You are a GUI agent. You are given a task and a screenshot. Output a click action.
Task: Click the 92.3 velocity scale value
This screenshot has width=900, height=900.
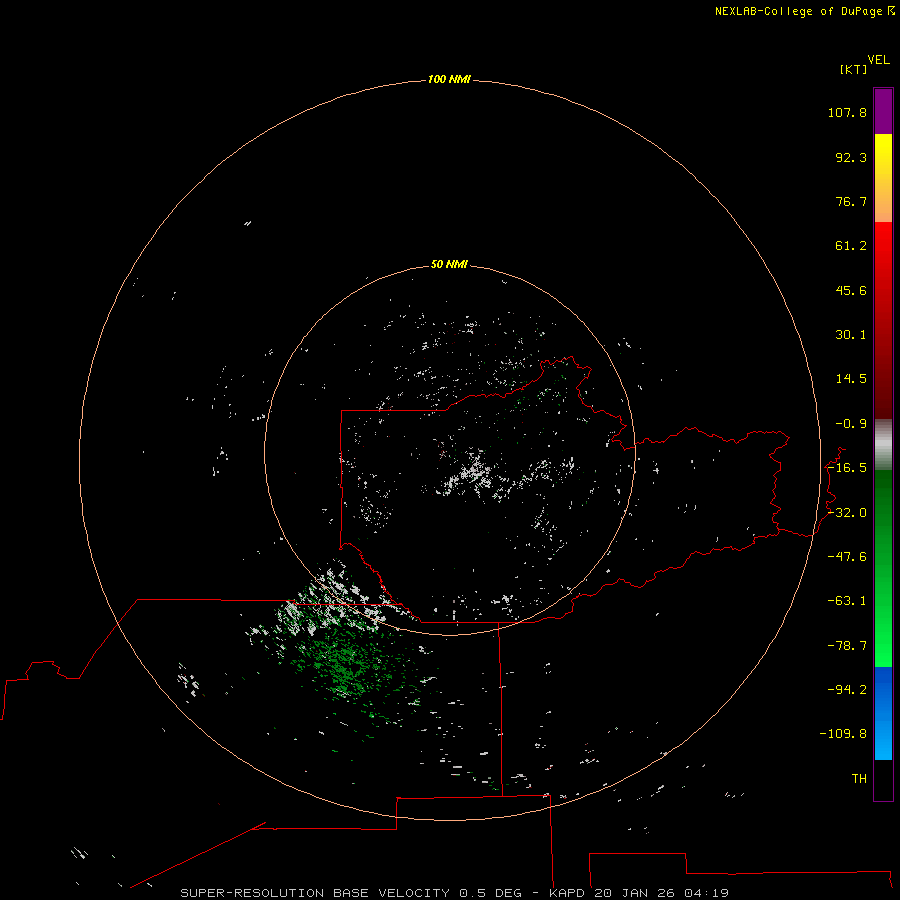851,157
